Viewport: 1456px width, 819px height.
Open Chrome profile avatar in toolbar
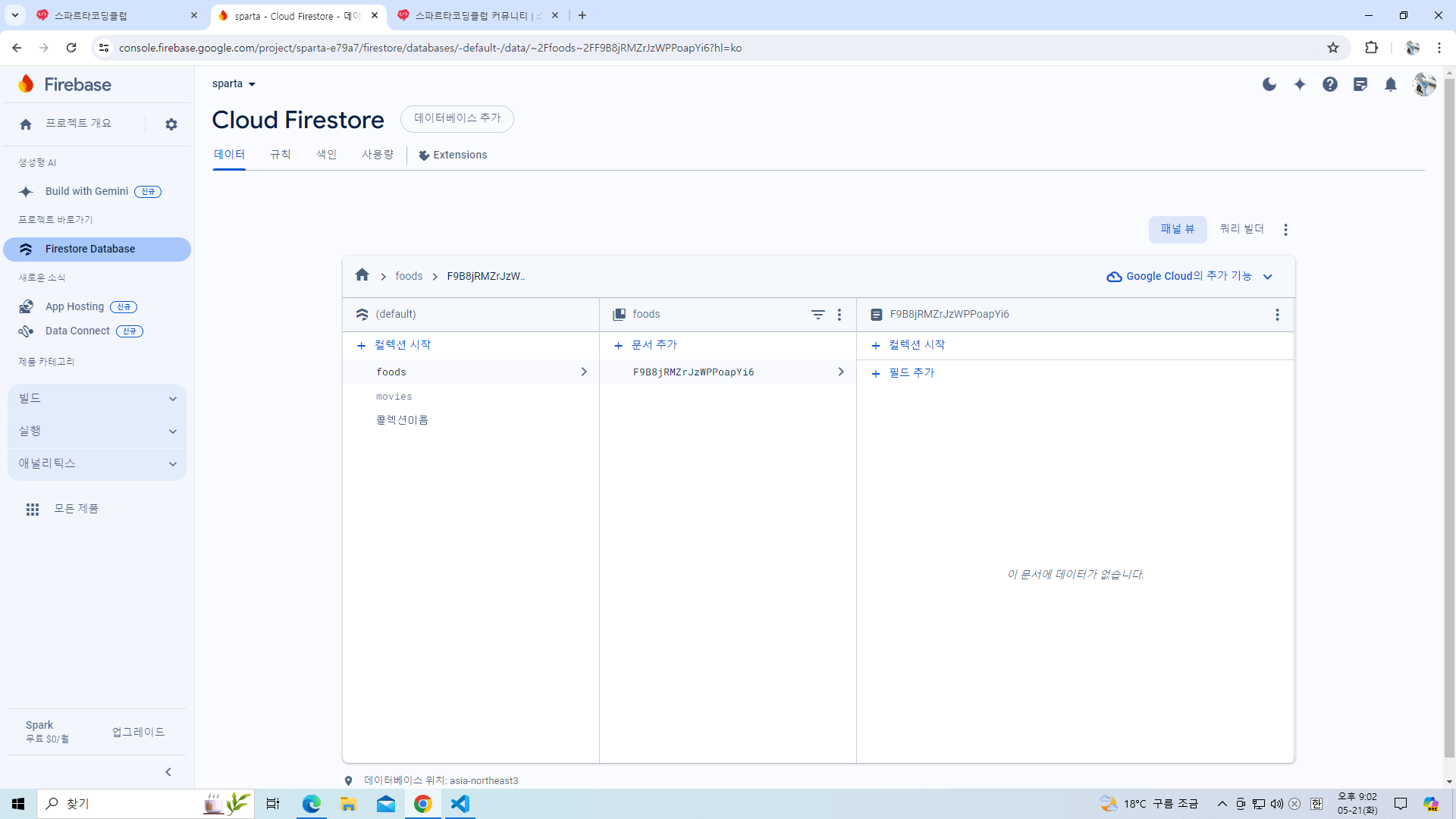[x=1412, y=48]
